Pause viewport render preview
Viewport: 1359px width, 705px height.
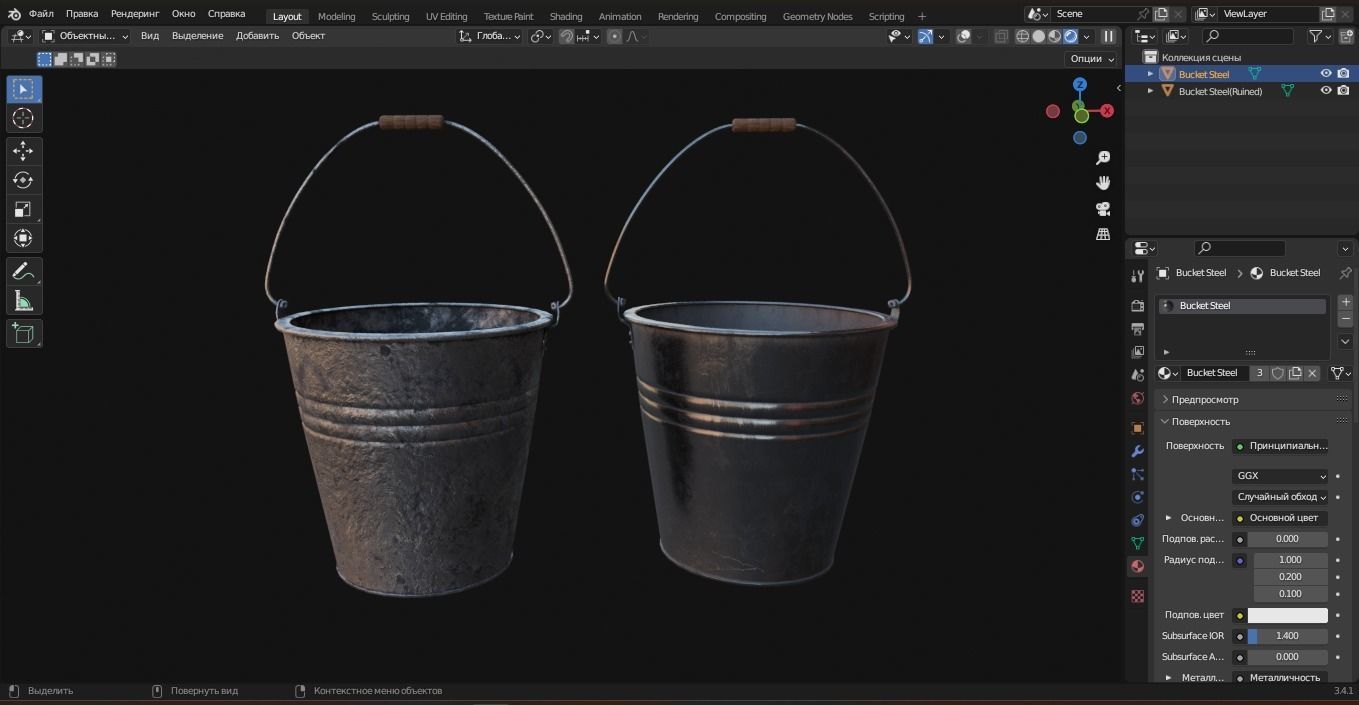[1108, 36]
